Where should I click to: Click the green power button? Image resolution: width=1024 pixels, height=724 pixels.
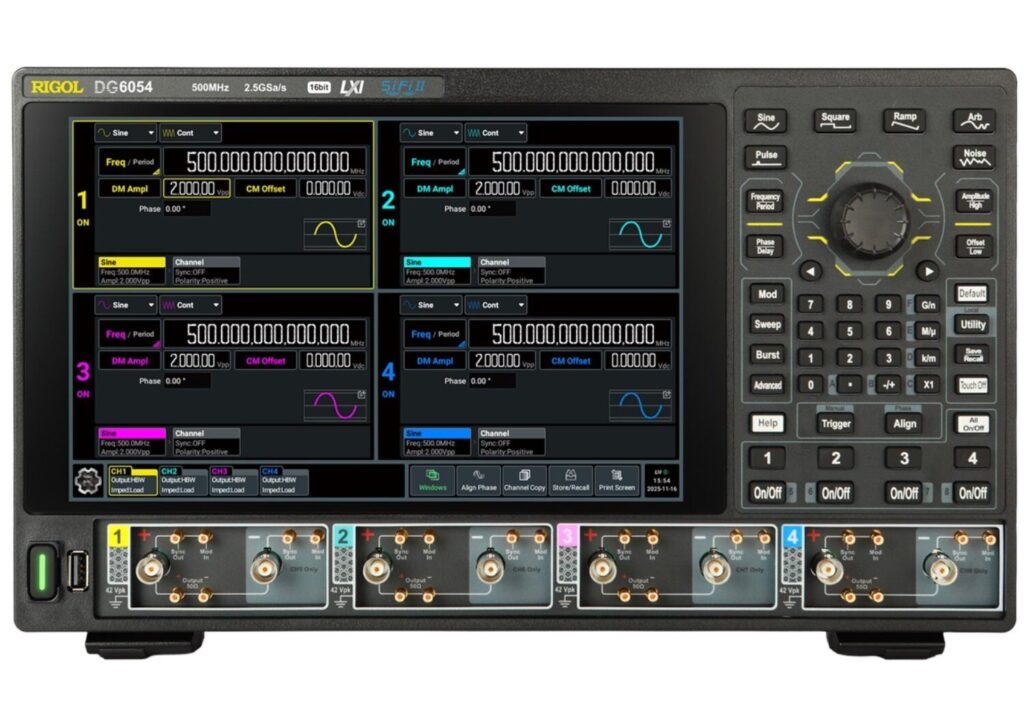point(42,571)
